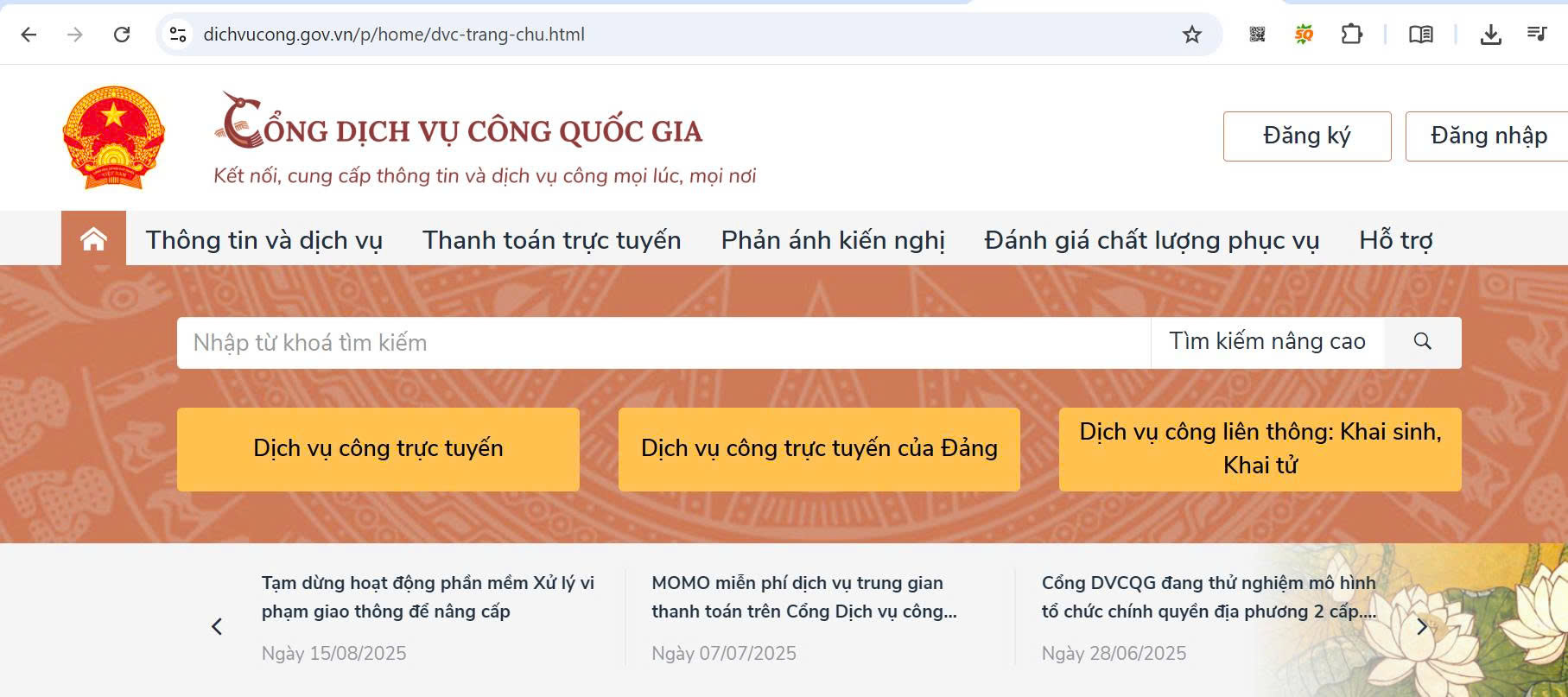The height and width of the screenshot is (697, 1568).
Task: Reload the page with refresh icon
Action: pos(122,35)
